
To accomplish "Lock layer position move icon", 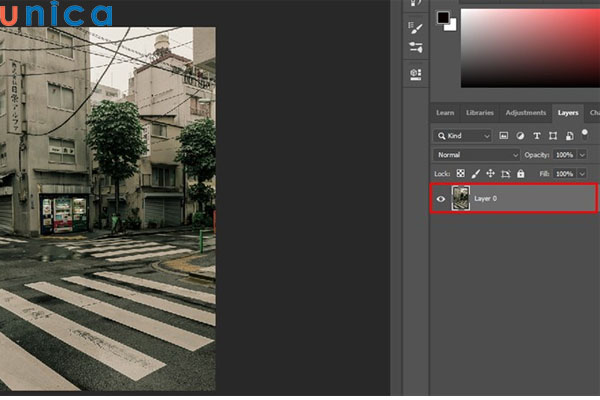I will (x=490, y=174).
